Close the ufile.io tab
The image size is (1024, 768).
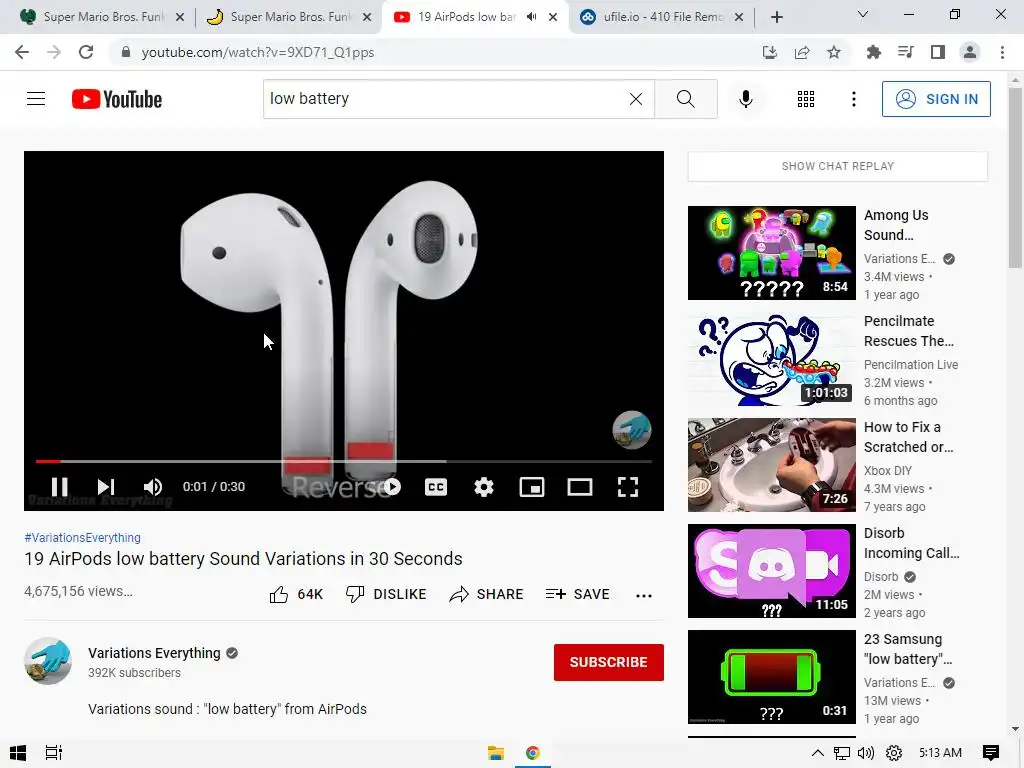[739, 17]
